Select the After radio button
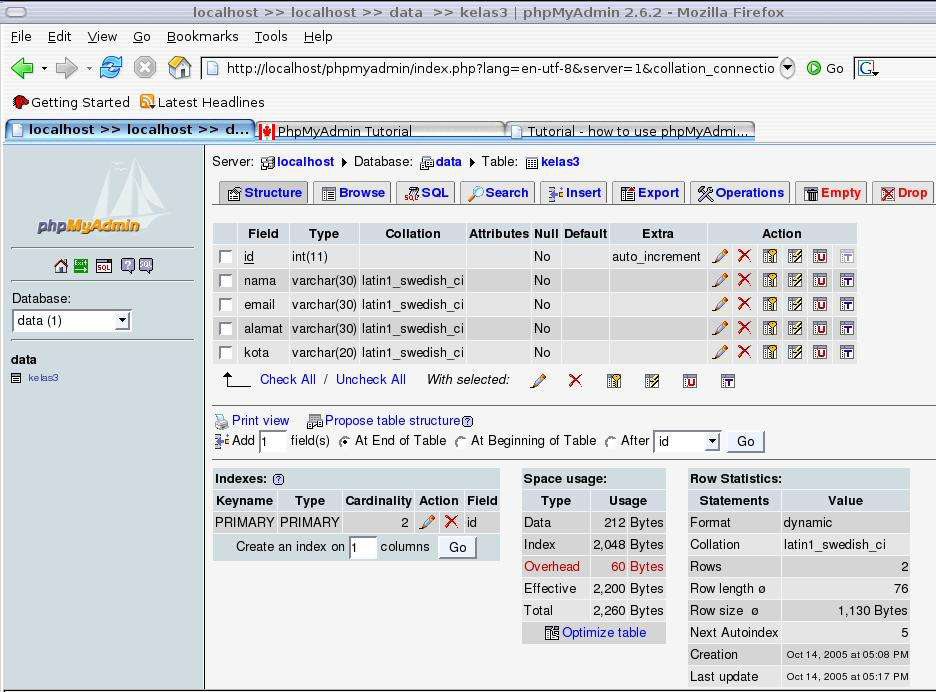Image resolution: width=936 pixels, height=692 pixels. coord(610,441)
